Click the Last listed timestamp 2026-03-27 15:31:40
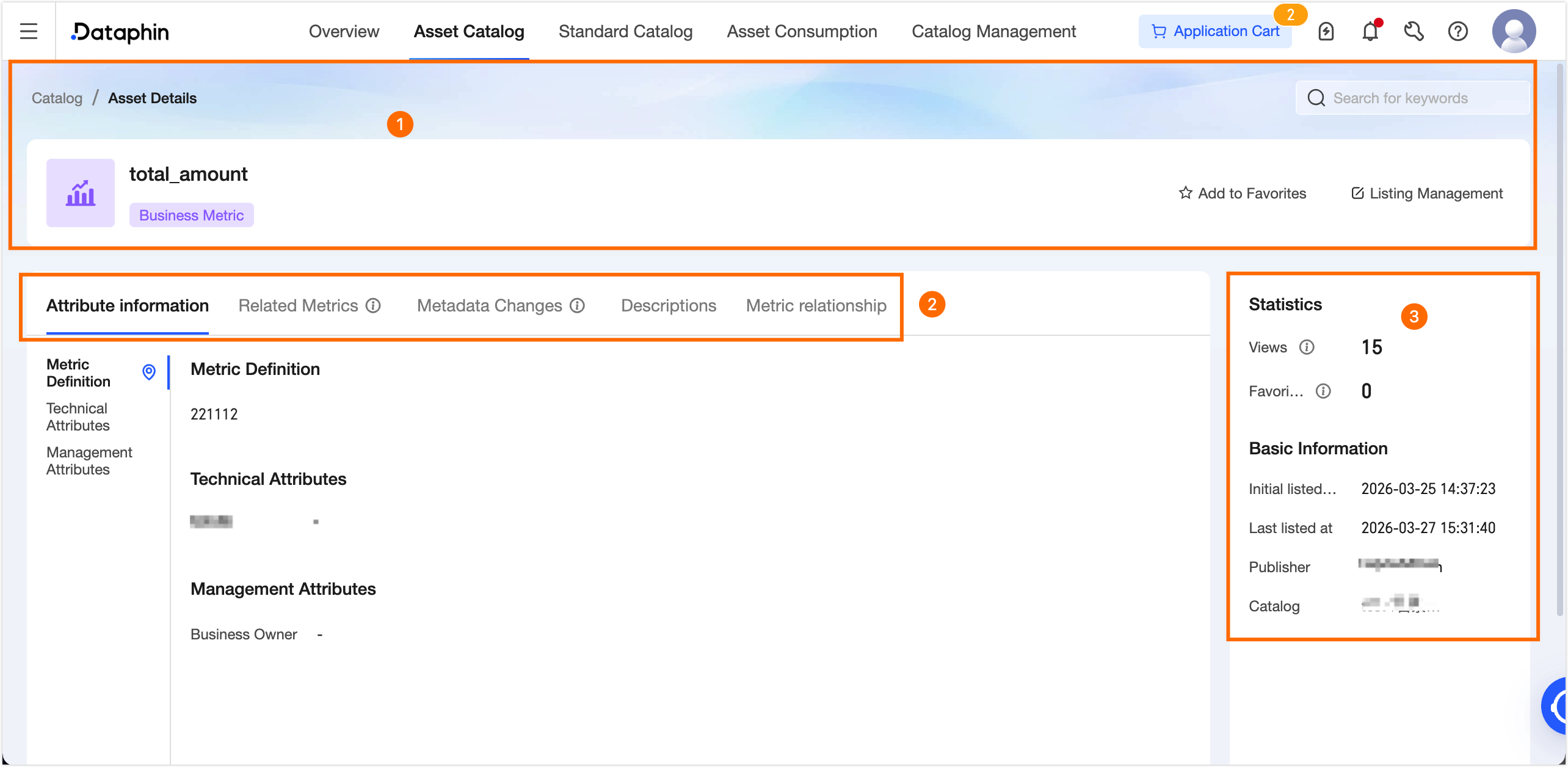 point(1428,528)
